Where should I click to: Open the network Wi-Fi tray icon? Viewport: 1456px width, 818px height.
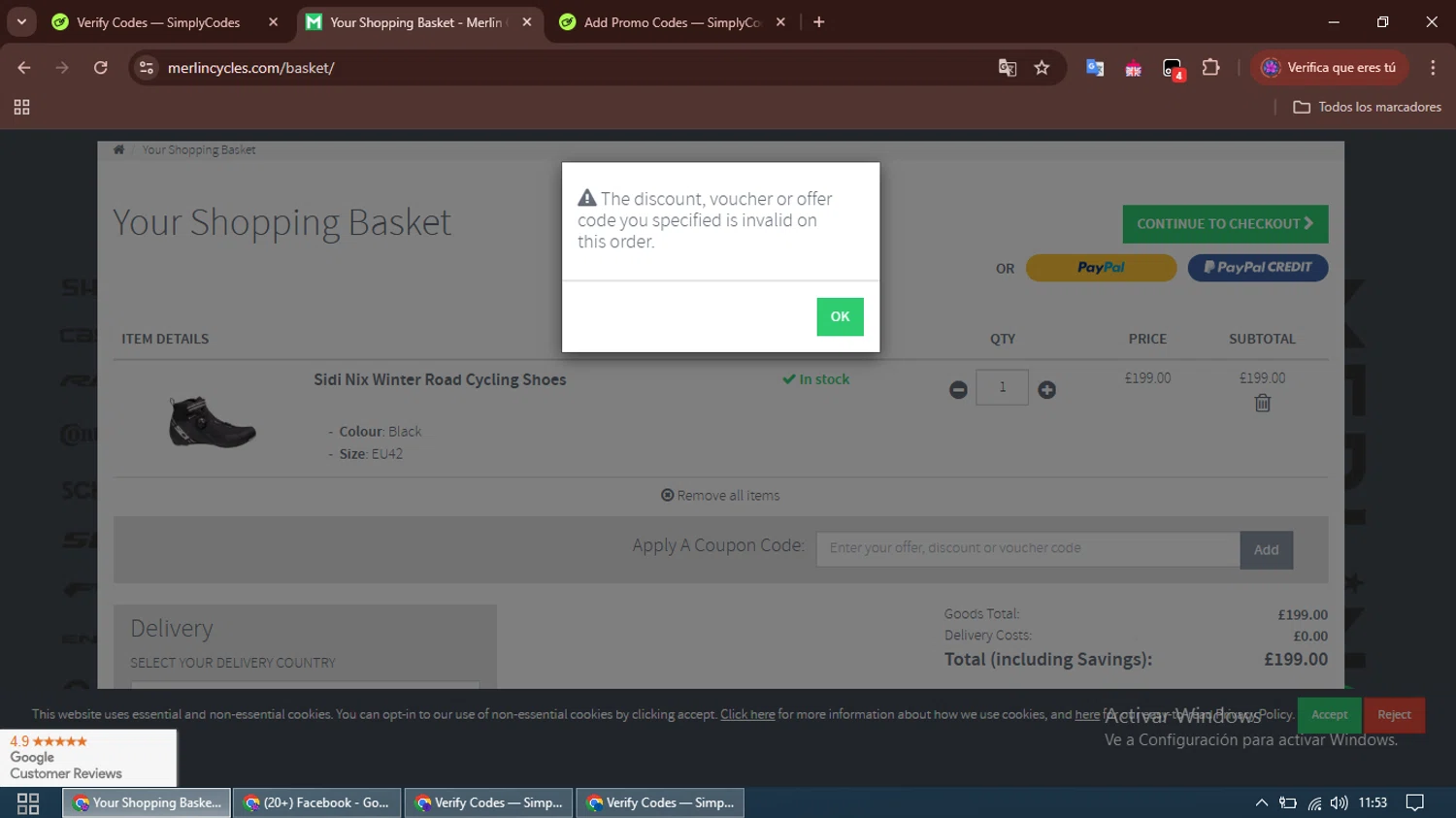[1314, 803]
